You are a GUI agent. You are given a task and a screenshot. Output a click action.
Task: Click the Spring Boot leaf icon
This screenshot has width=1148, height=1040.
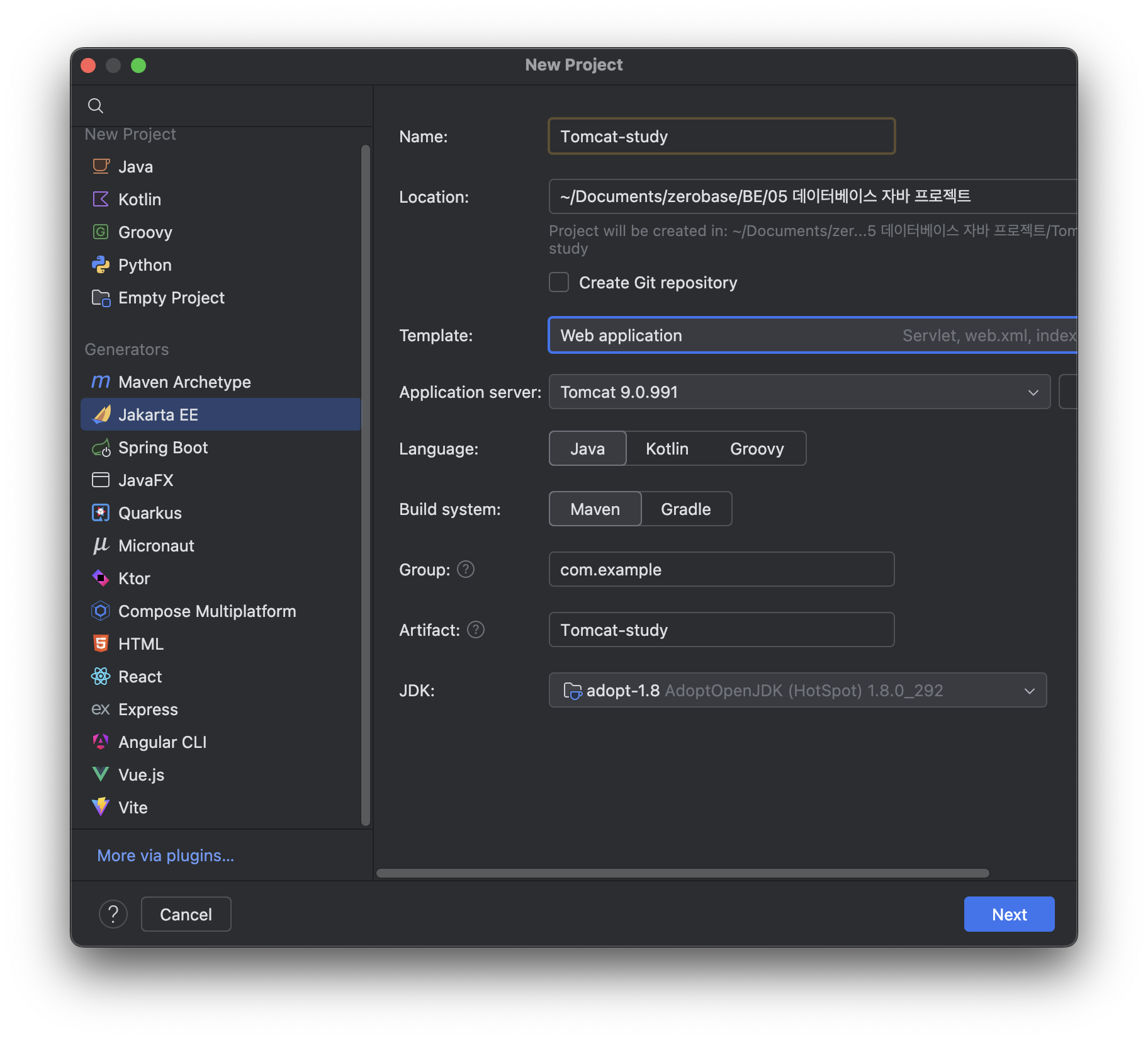101,448
